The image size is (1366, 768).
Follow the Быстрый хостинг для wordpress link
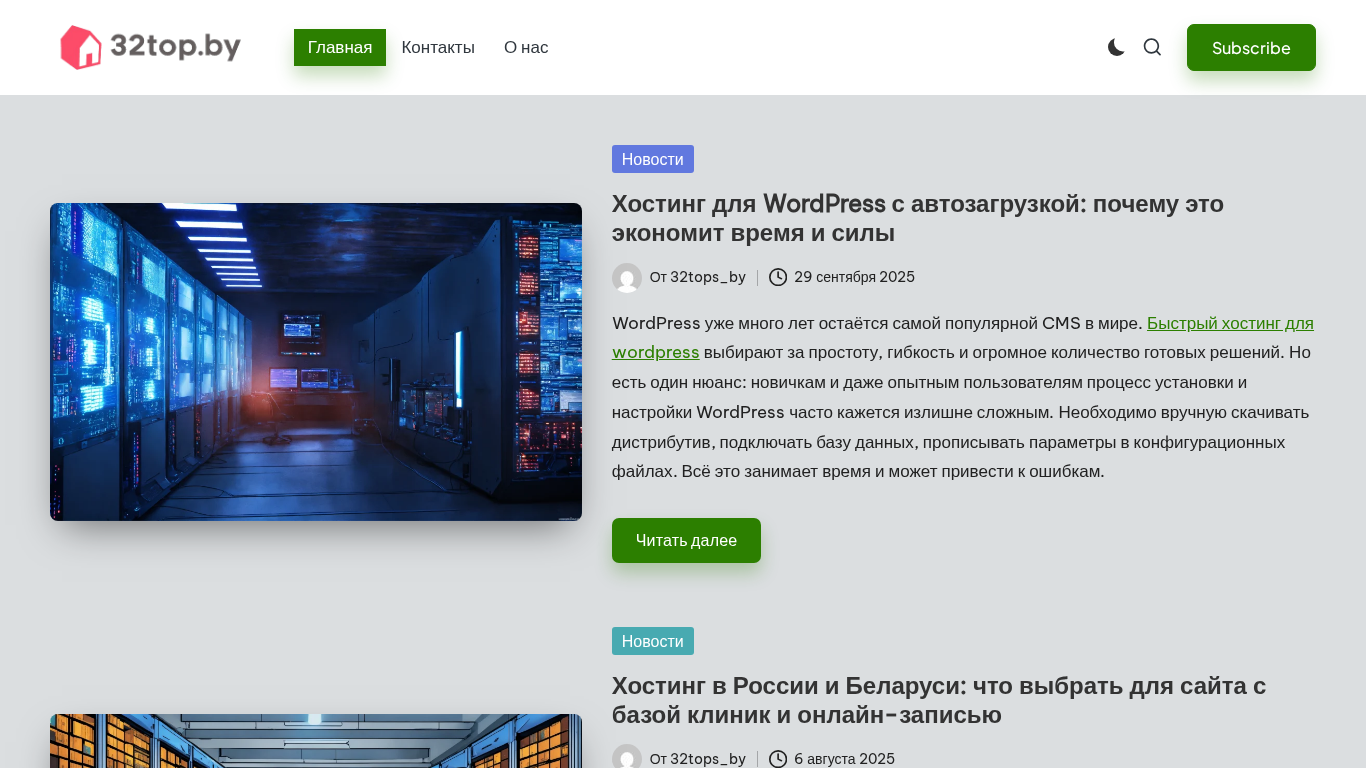coord(1229,323)
